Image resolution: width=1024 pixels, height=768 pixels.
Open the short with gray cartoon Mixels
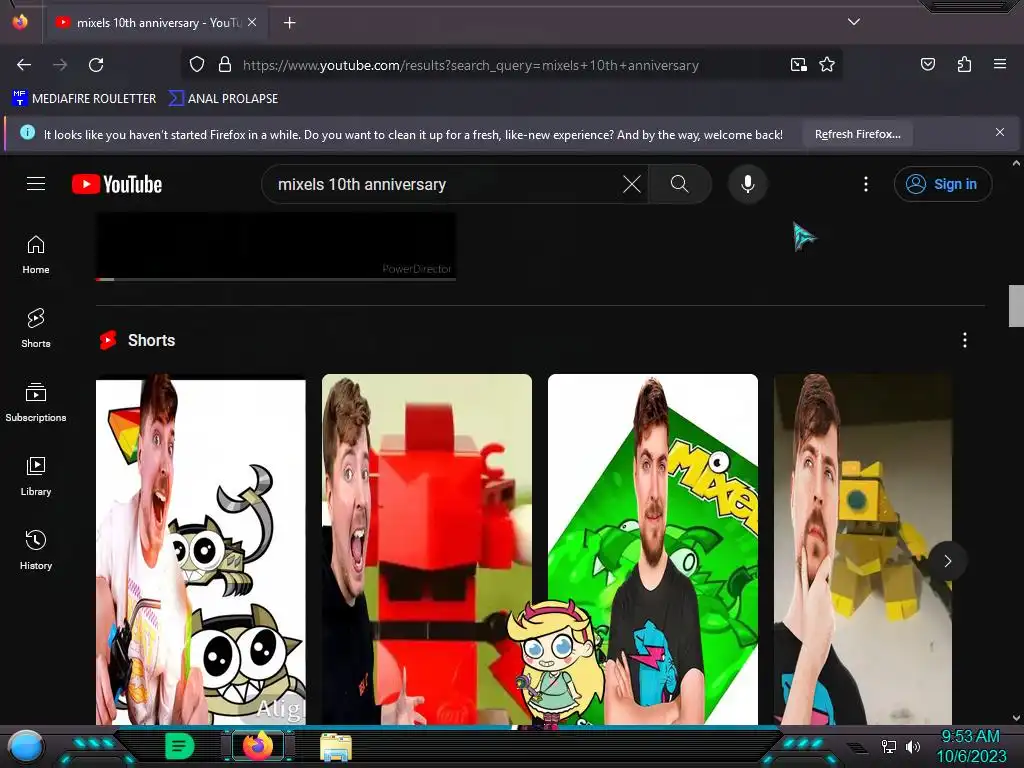coord(200,550)
